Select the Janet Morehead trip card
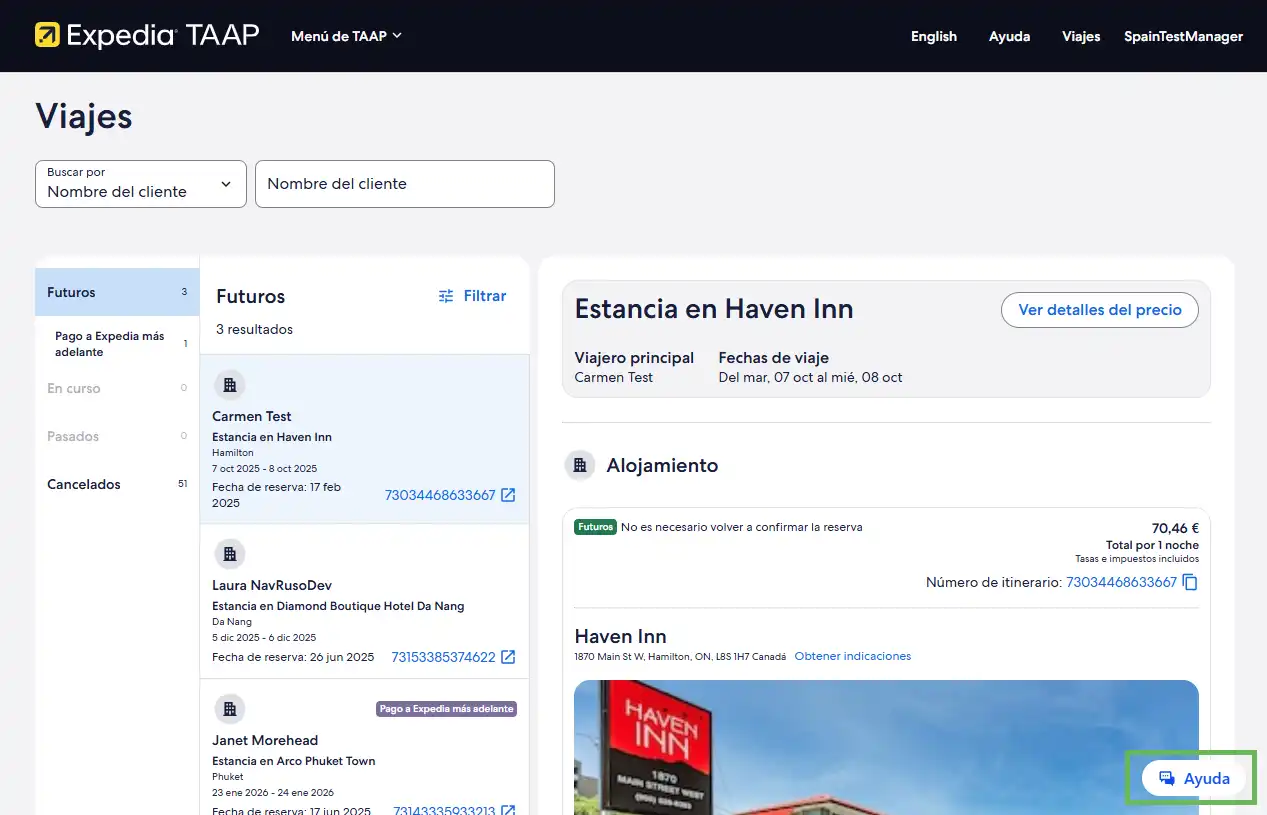 coord(364,747)
